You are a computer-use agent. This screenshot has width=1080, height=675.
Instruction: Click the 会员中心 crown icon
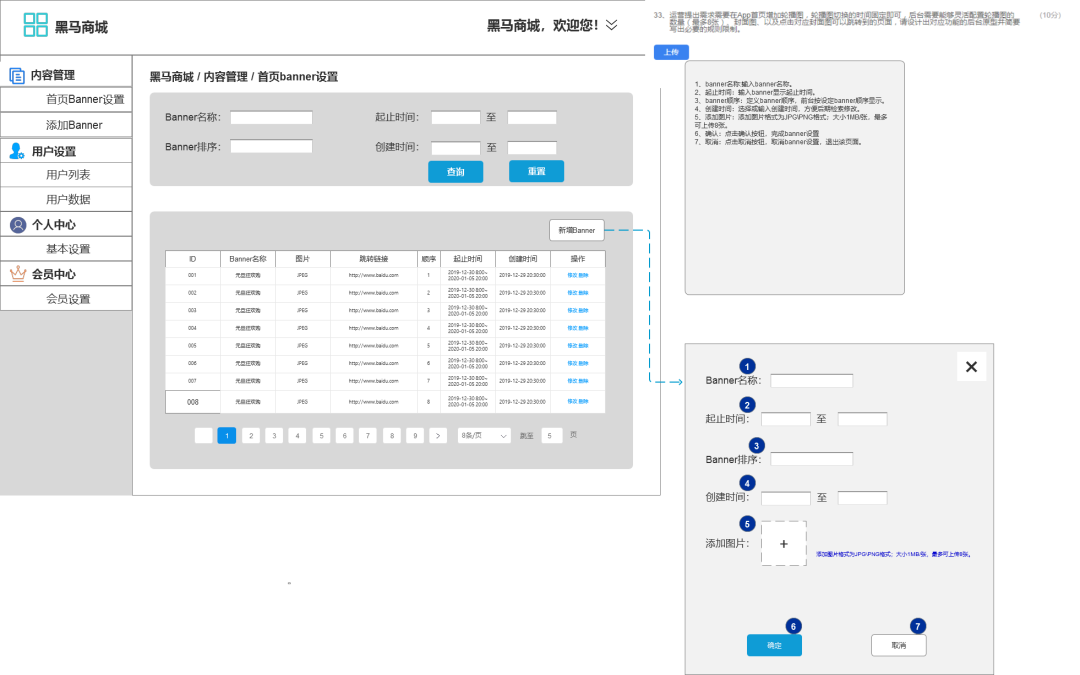pyautogui.click(x=18, y=273)
